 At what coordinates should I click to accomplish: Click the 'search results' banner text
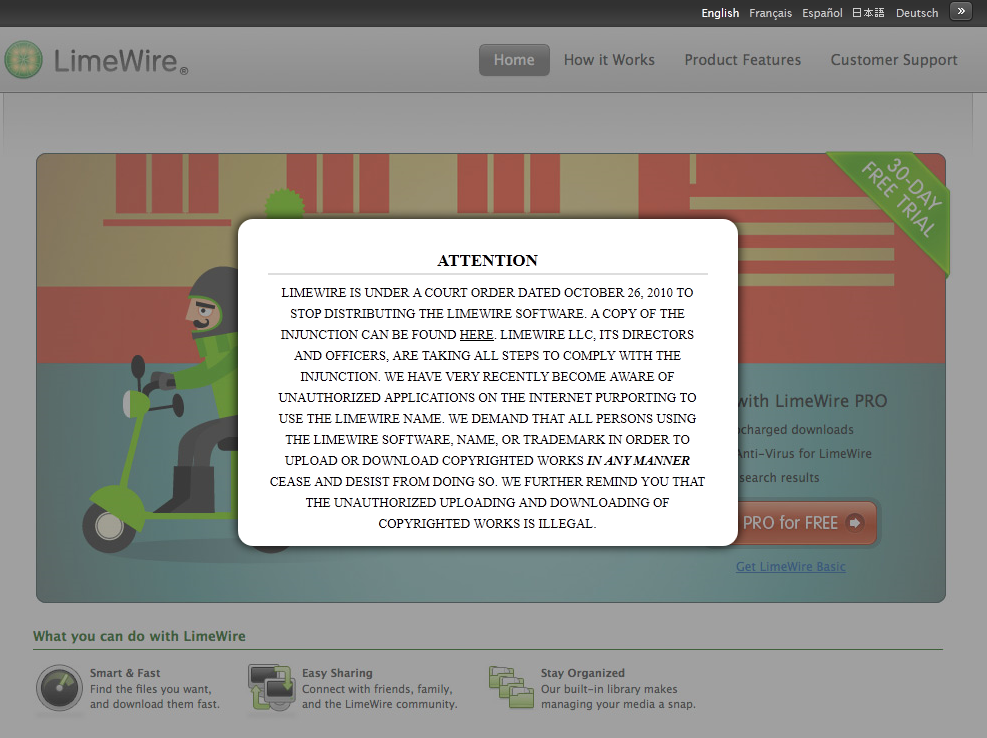(x=779, y=477)
